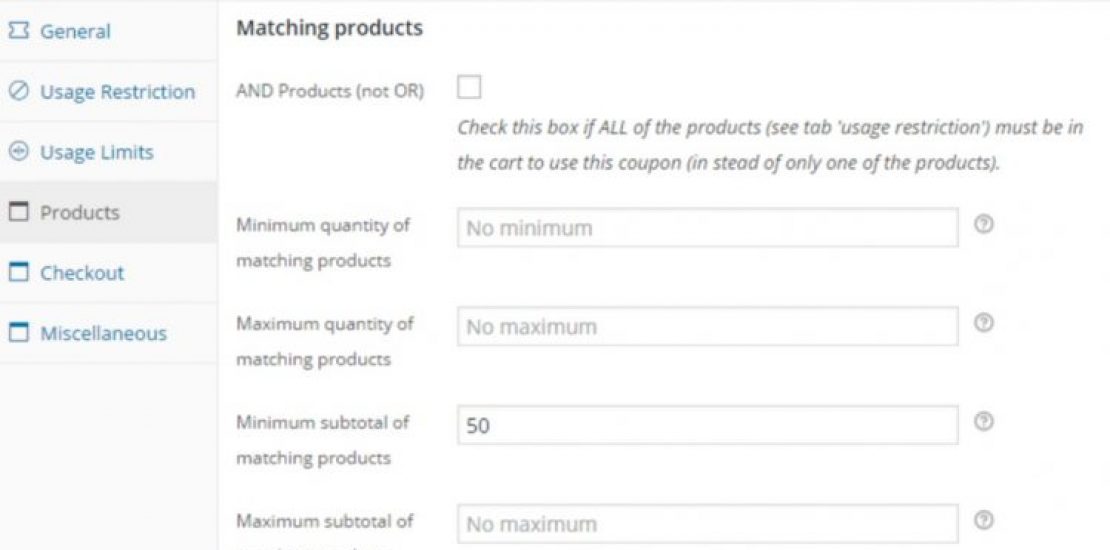This screenshot has height=550, width=1110.
Task: Click the Usage Limits circle icon
Action: coord(17,152)
